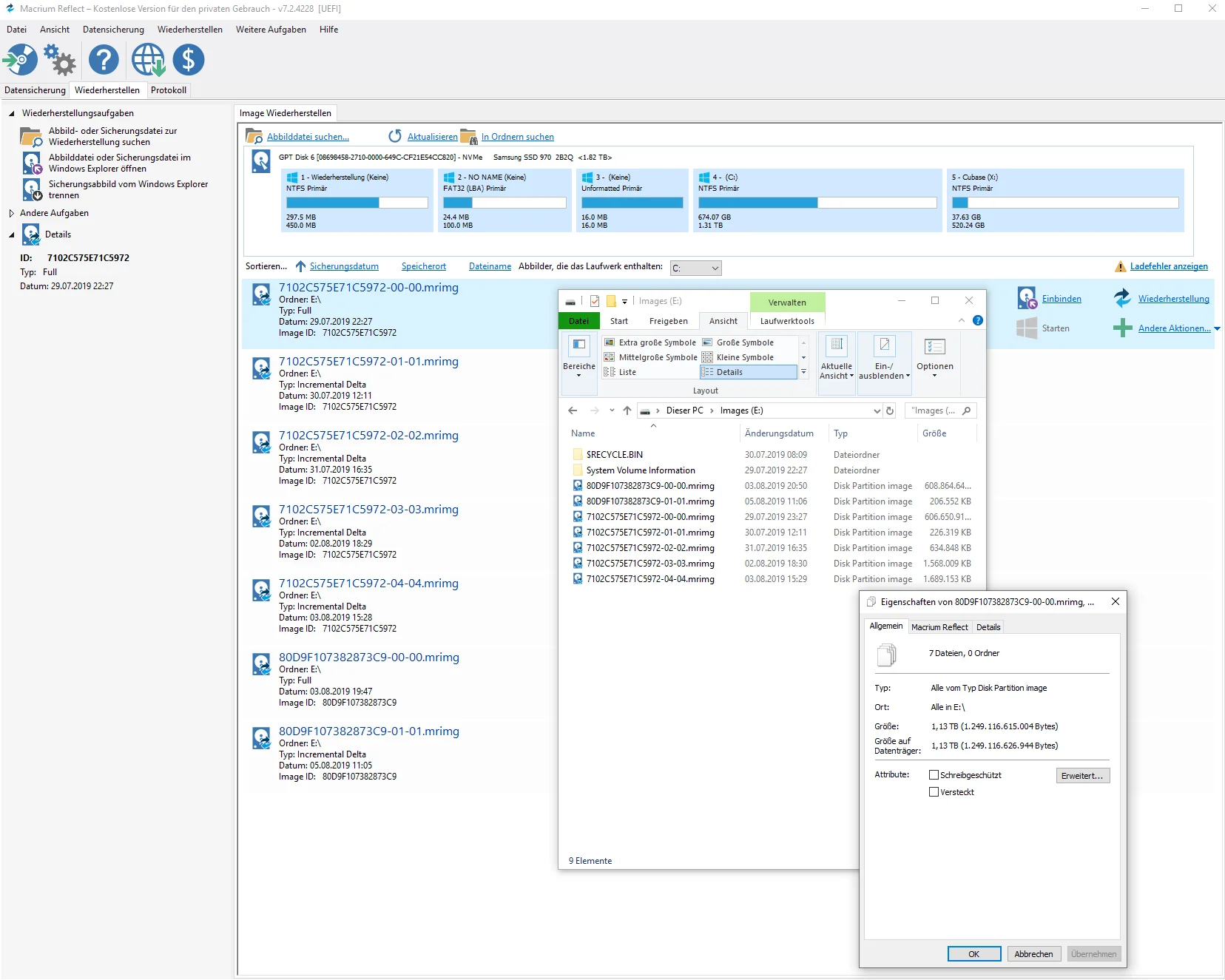Open the Macrium Reflect properties tab
This screenshot has height=980, width=1225.
click(x=939, y=627)
